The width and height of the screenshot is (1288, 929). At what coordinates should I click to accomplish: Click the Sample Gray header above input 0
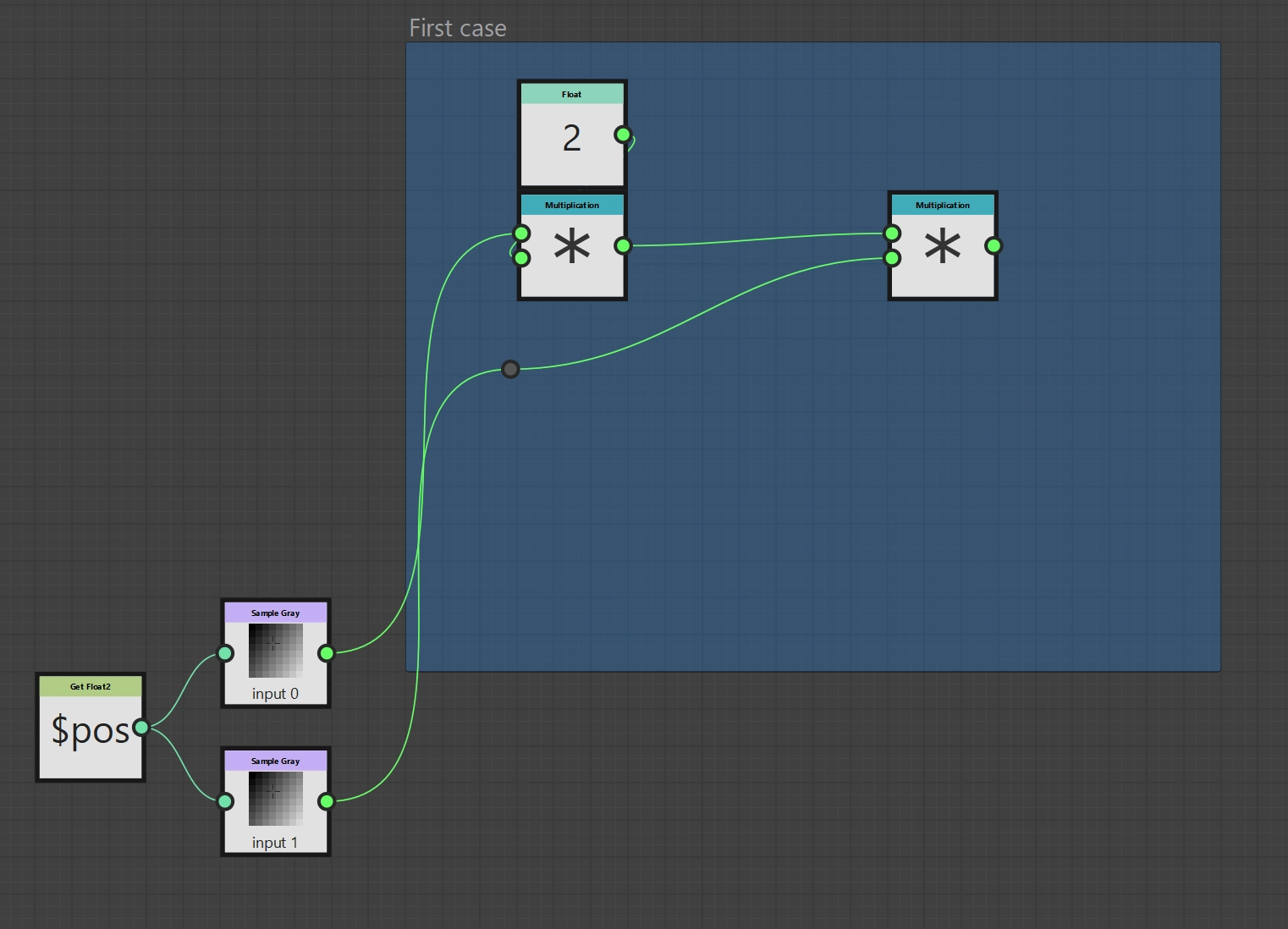[x=276, y=613]
